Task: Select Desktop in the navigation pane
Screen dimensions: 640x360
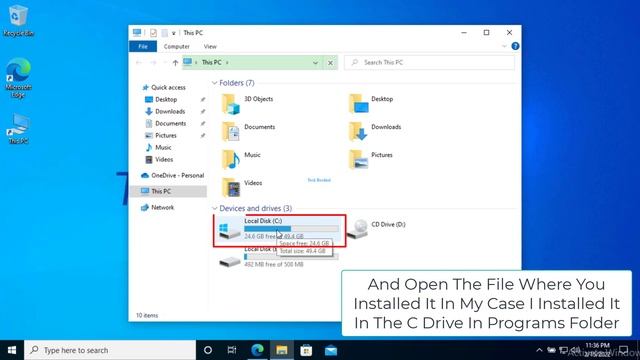Action: pos(166,100)
